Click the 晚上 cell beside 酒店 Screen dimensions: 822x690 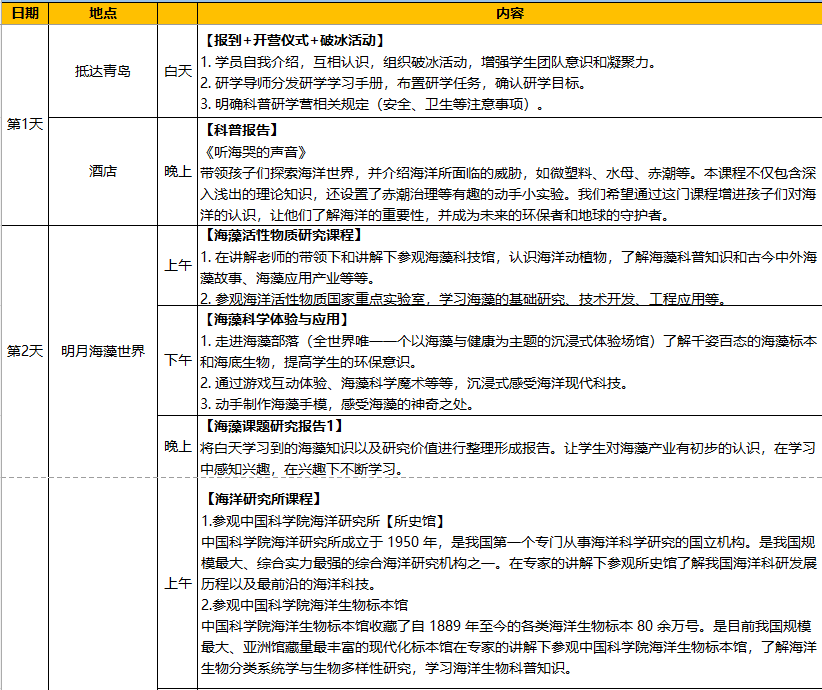[177, 171]
